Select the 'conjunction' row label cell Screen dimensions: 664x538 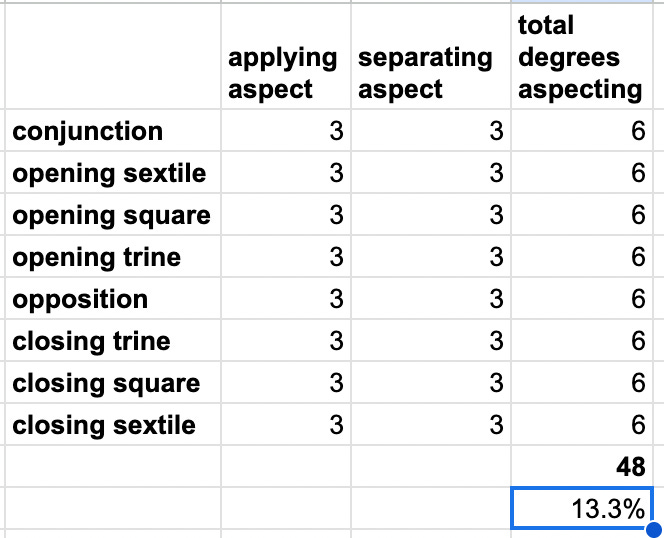113,130
